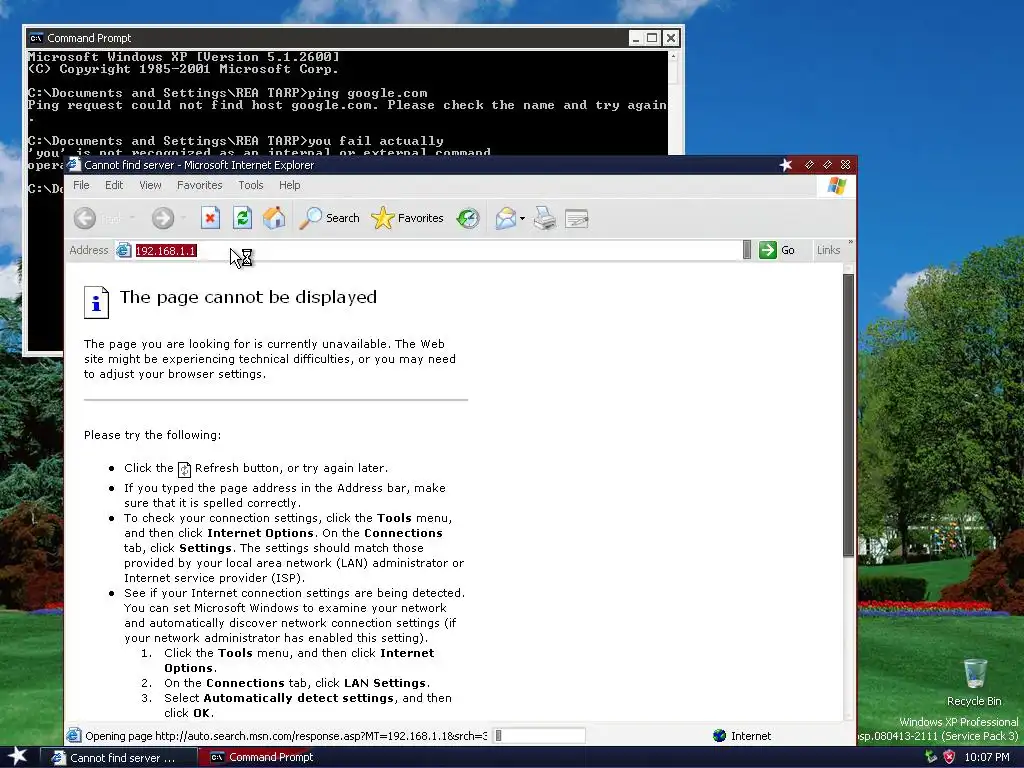Click the Command Prompt scrollbar up arrow
The height and width of the screenshot is (768, 1024).
[x=673, y=57]
